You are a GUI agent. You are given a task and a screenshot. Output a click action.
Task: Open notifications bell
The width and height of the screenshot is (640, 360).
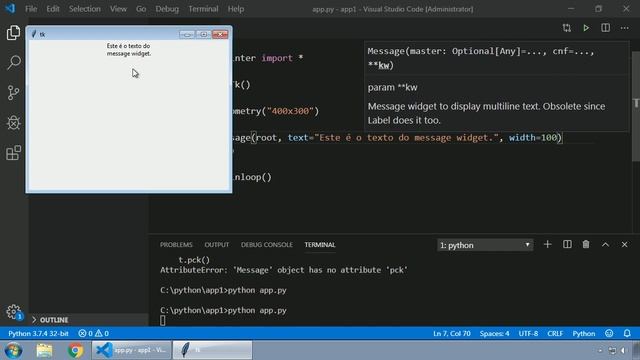(x=627, y=333)
